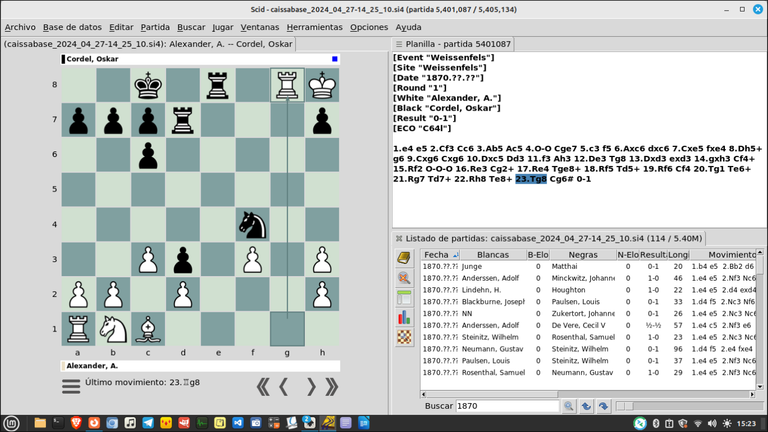Click the volume tray icon
768x432 pixels.
pyautogui.click(x=712, y=424)
